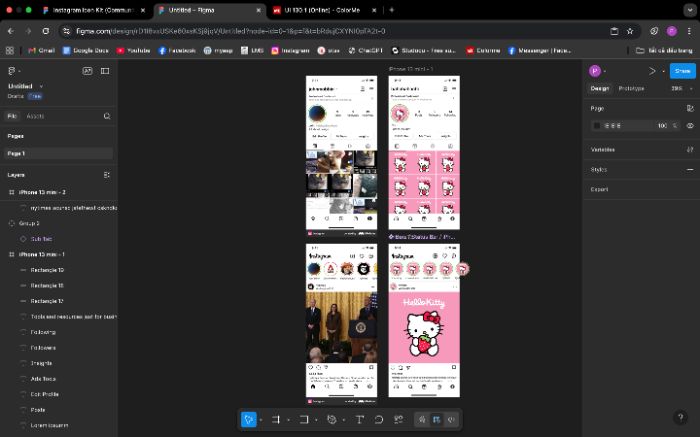
Task: Open the ChatGPT bookmark
Action: pyautogui.click(x=366, y=51)
